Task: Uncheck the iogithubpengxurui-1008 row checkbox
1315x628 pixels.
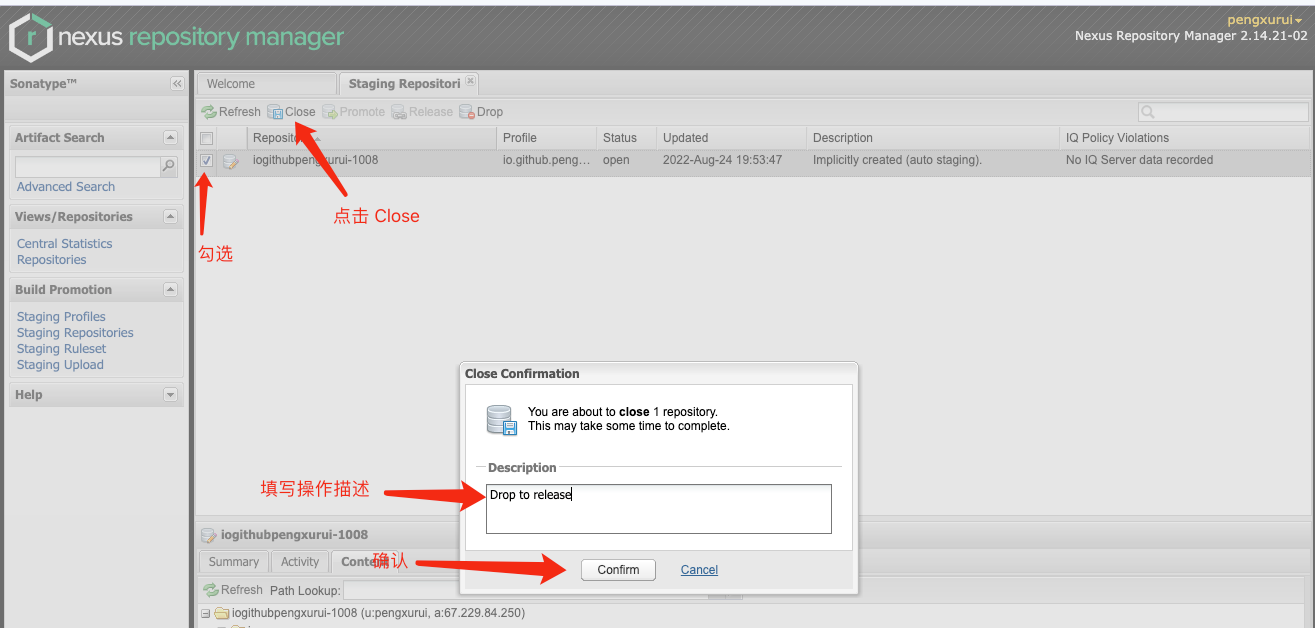Action: 207,160
